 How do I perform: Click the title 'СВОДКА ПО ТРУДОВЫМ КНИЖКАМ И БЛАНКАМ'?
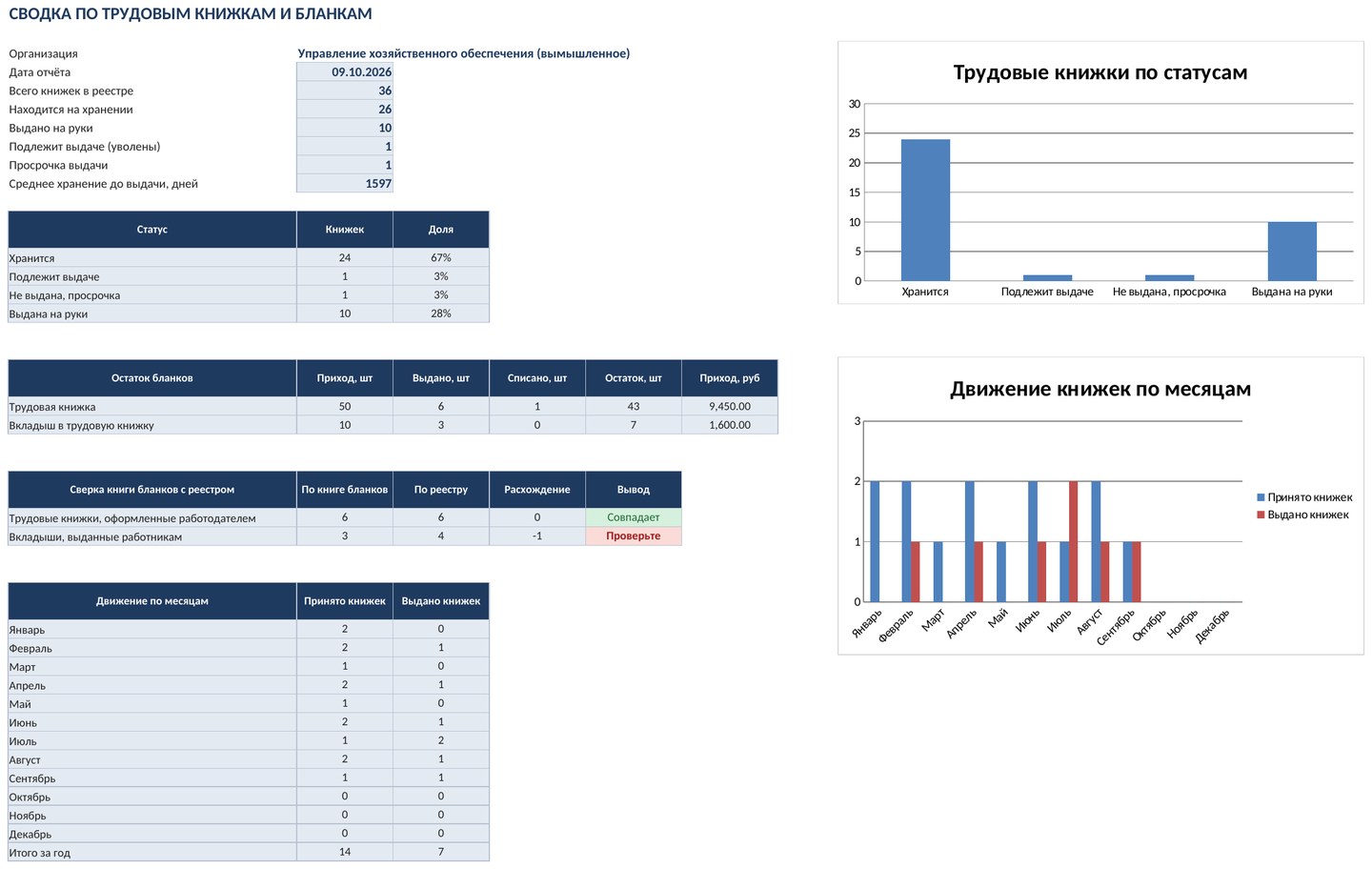(191, 14)
